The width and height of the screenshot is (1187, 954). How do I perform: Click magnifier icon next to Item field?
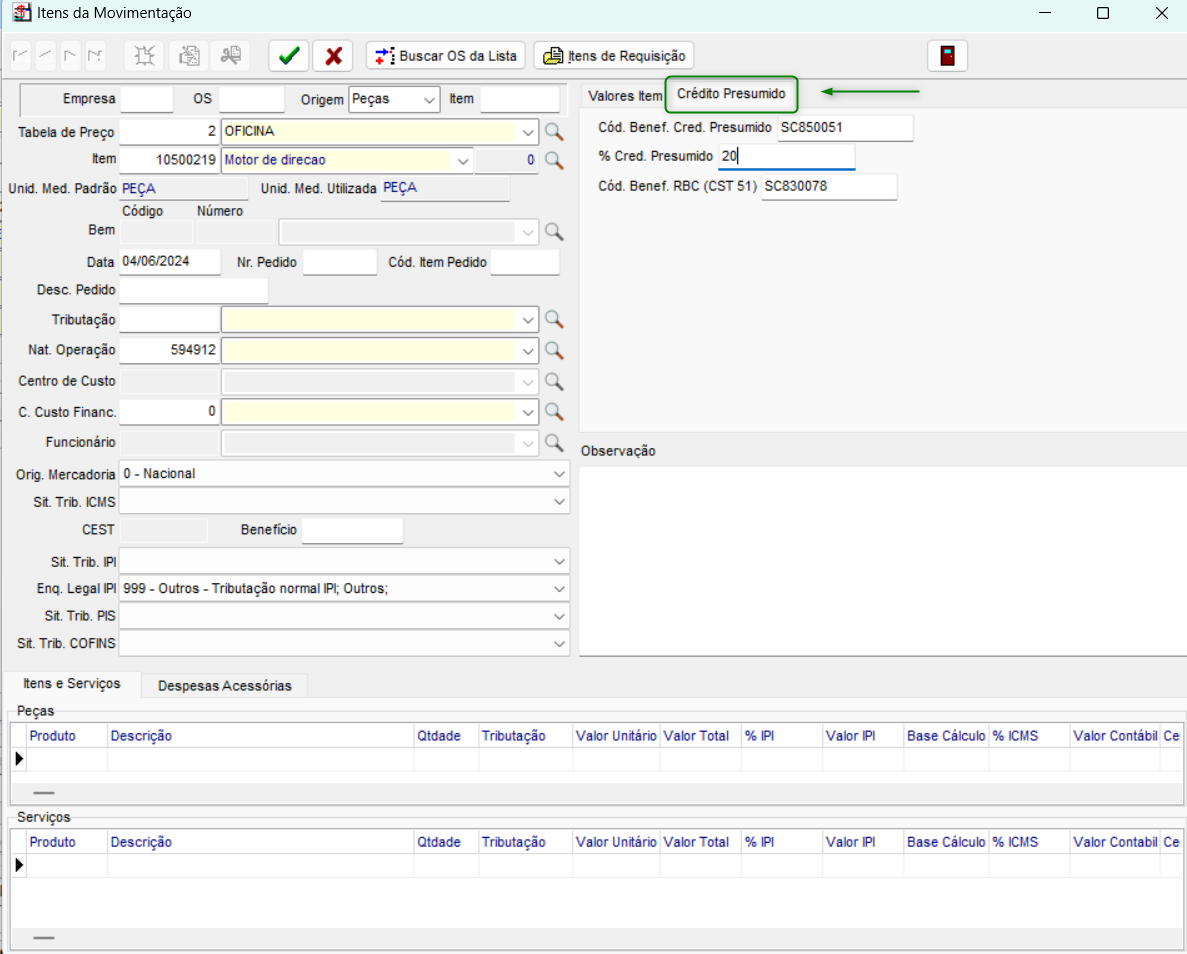554,160
